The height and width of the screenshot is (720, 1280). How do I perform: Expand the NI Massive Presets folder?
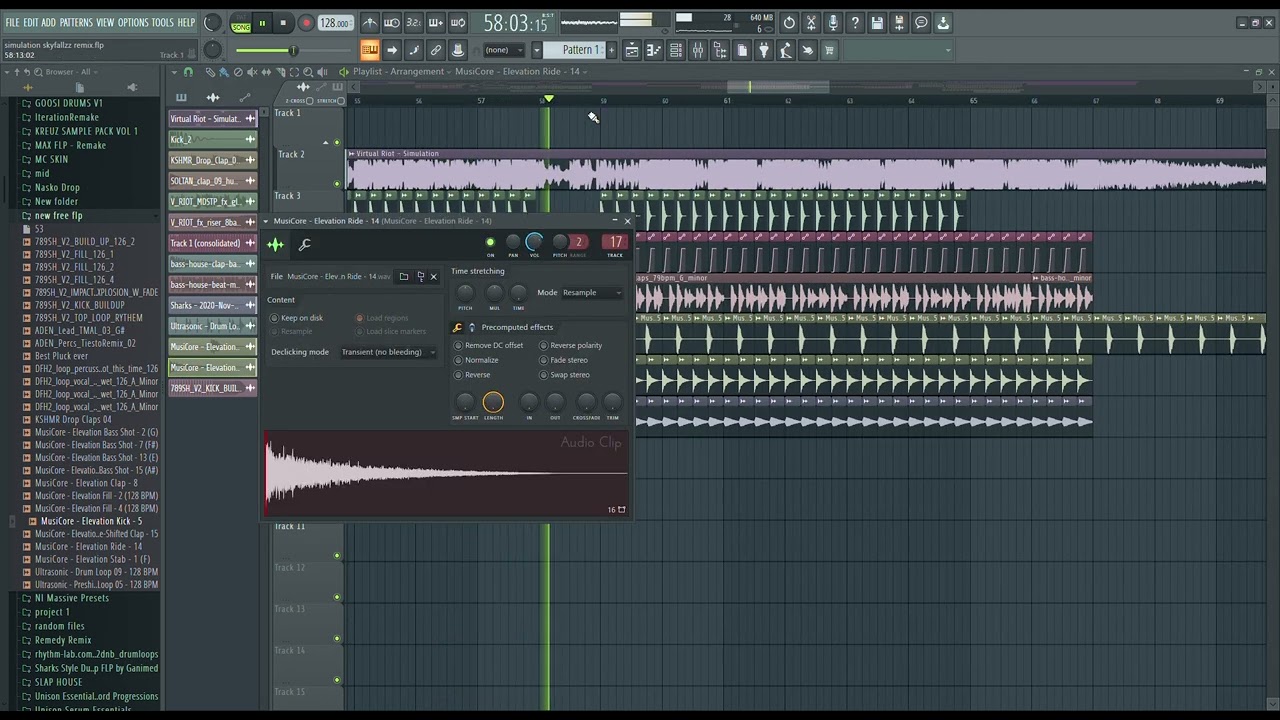click(71, 598)
